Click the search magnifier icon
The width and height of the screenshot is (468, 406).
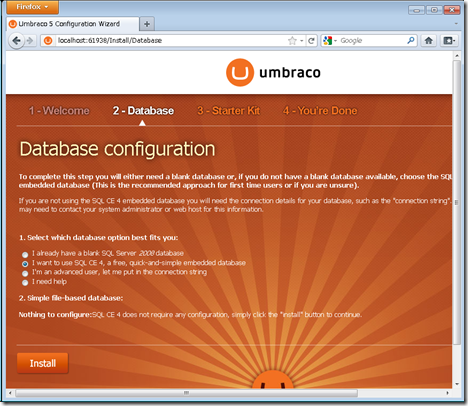coord(411,41)
